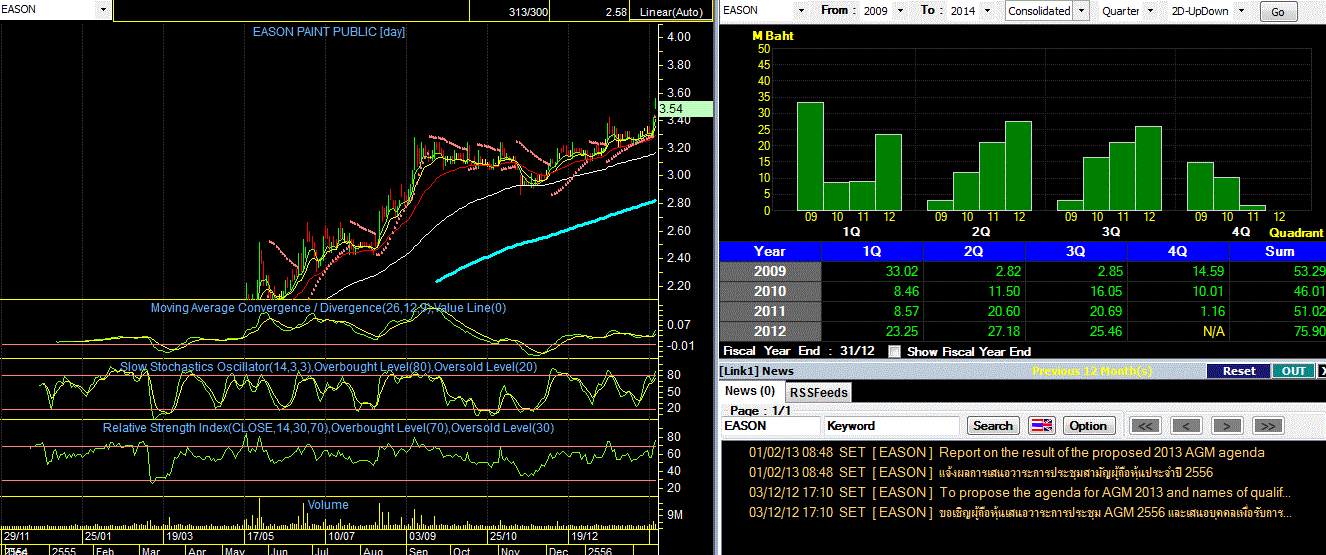Click the Reset button

1238,371
